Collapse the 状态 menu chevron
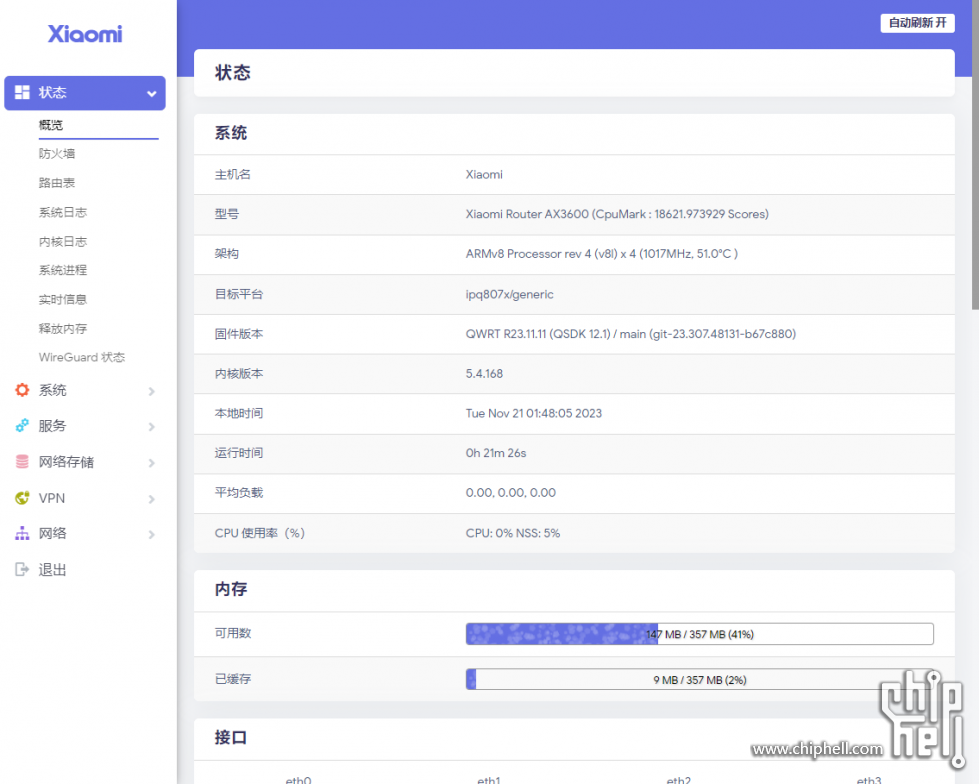This screenshot has width=979, height=784. pos(152,94)
